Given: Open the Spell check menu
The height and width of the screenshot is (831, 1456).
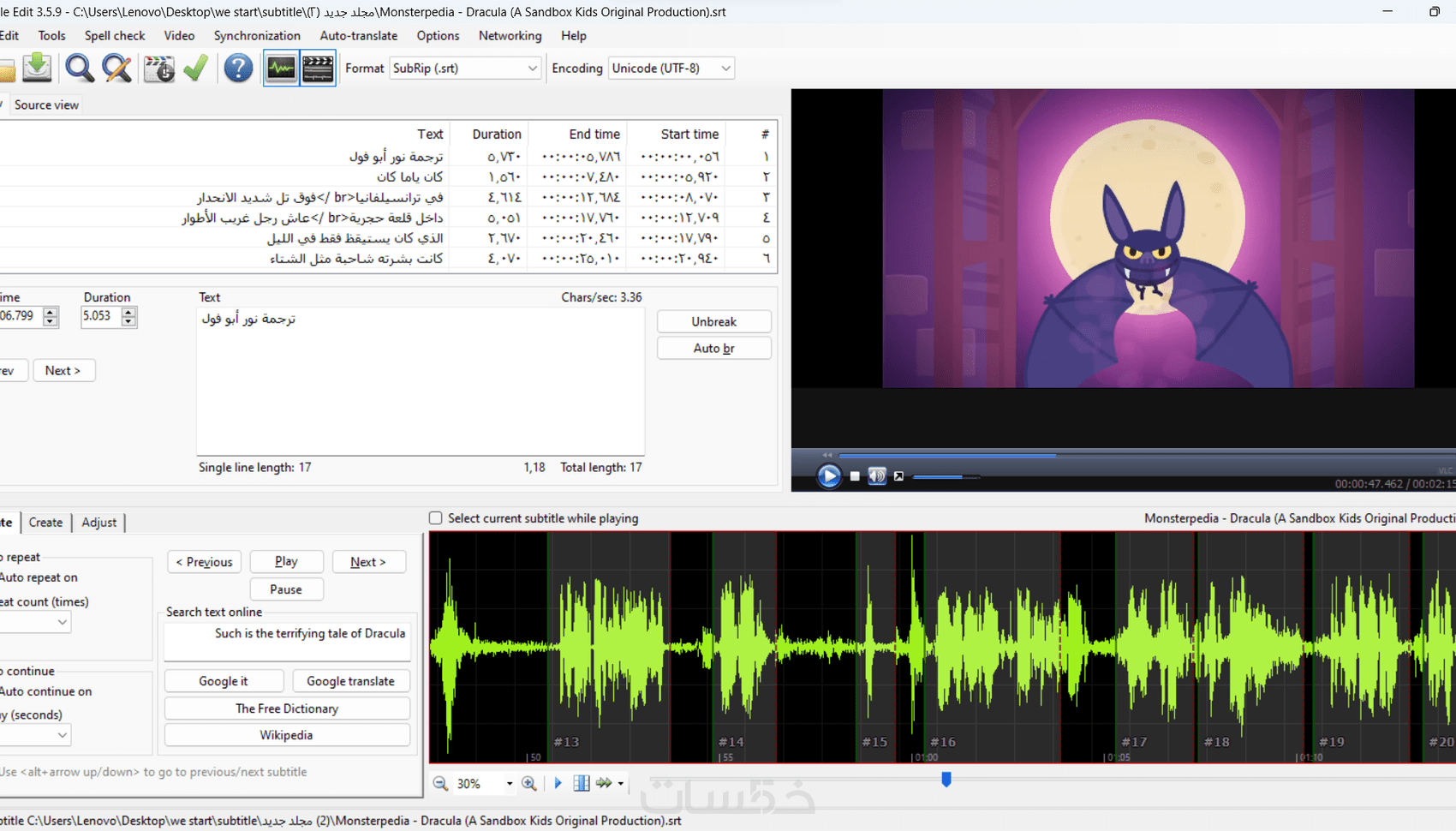Looking at the screenshot, I should 115,35.
